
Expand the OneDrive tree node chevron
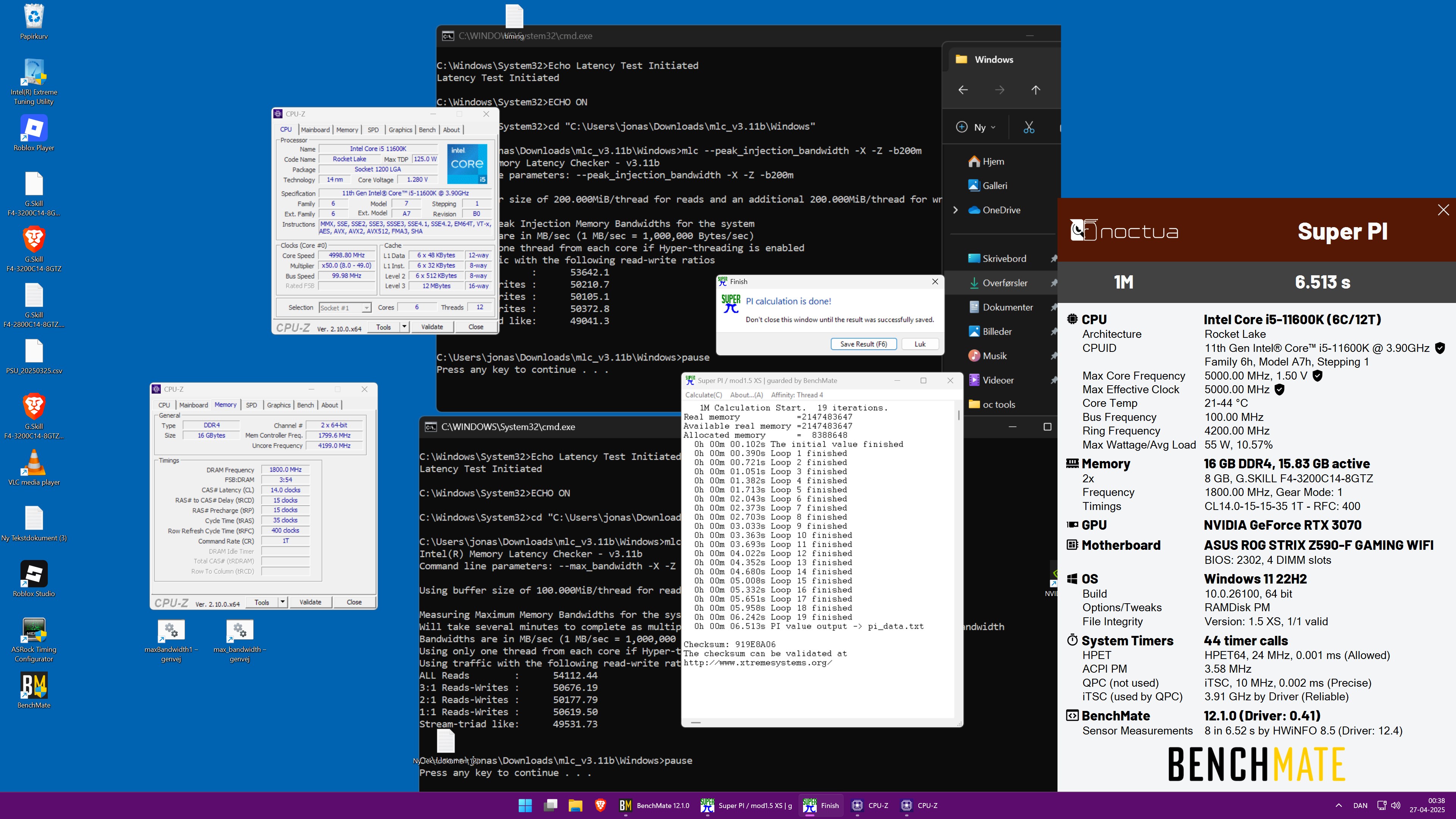click(955, 210)
